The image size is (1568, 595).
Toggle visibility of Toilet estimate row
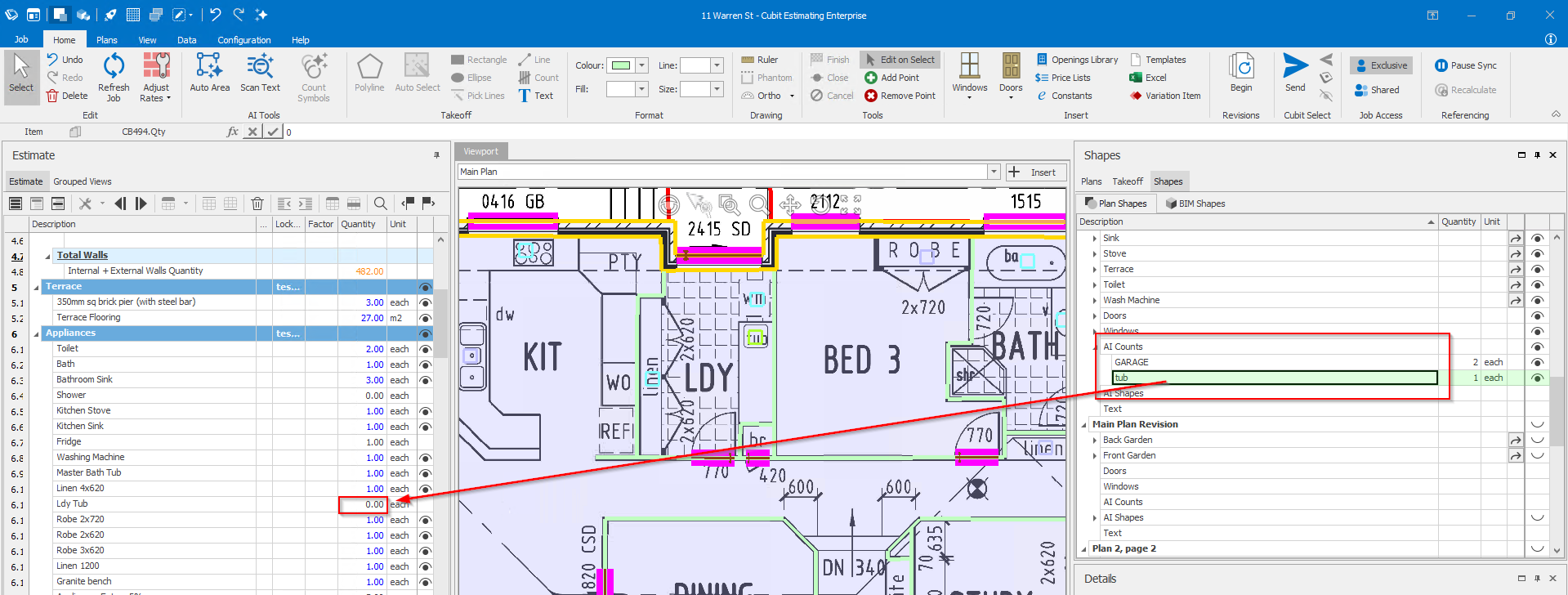(425, 349)
